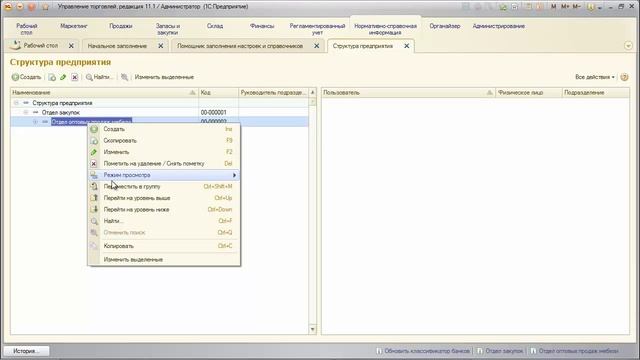This screenshot has width=640, height=360.
Task: Click the M+ button in title bar
Action: pyautogui.click(x=565, y=7)
